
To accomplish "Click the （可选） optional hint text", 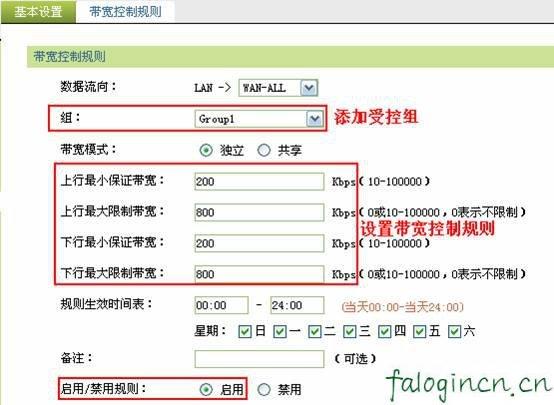I will coord(355,359).
